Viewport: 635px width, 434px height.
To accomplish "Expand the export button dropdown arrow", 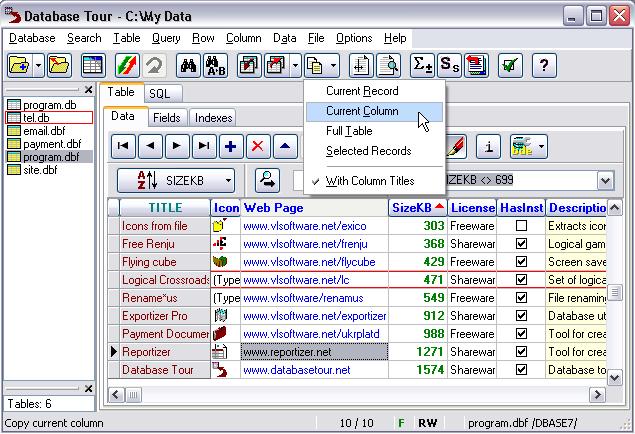I will 295,65.
